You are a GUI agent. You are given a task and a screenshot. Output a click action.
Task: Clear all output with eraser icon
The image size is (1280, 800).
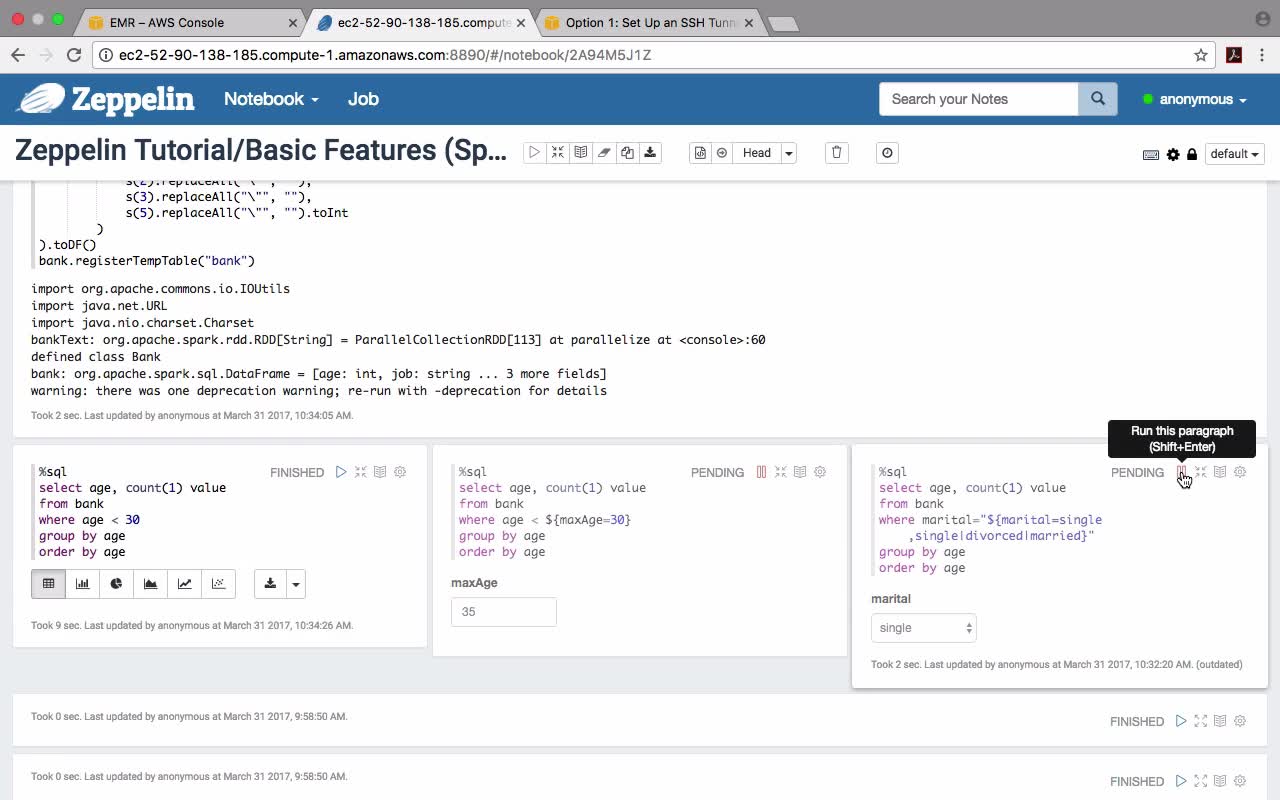tap(604, 153)
